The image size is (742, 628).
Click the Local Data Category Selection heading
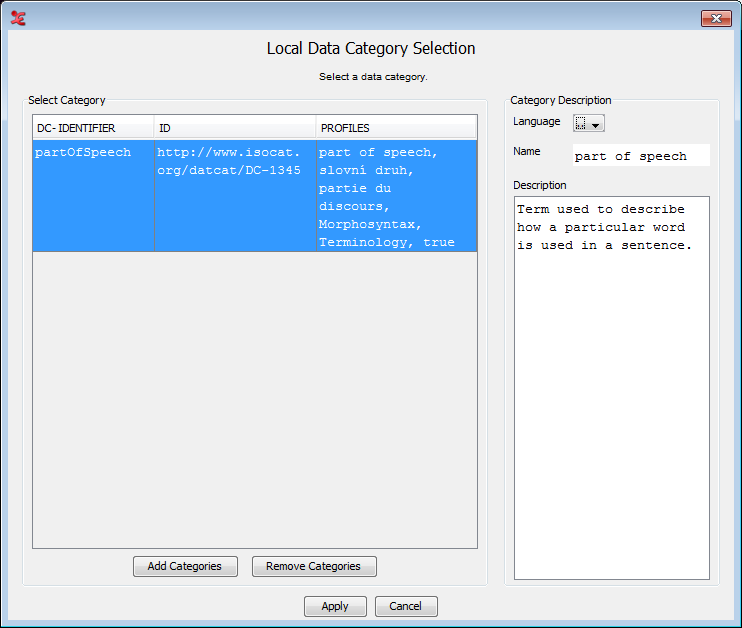371,48
